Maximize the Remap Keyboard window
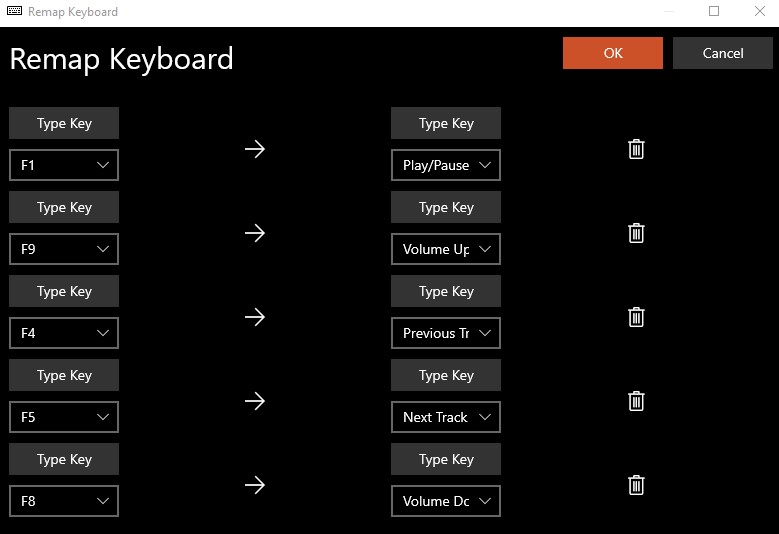 click(714, 11)
